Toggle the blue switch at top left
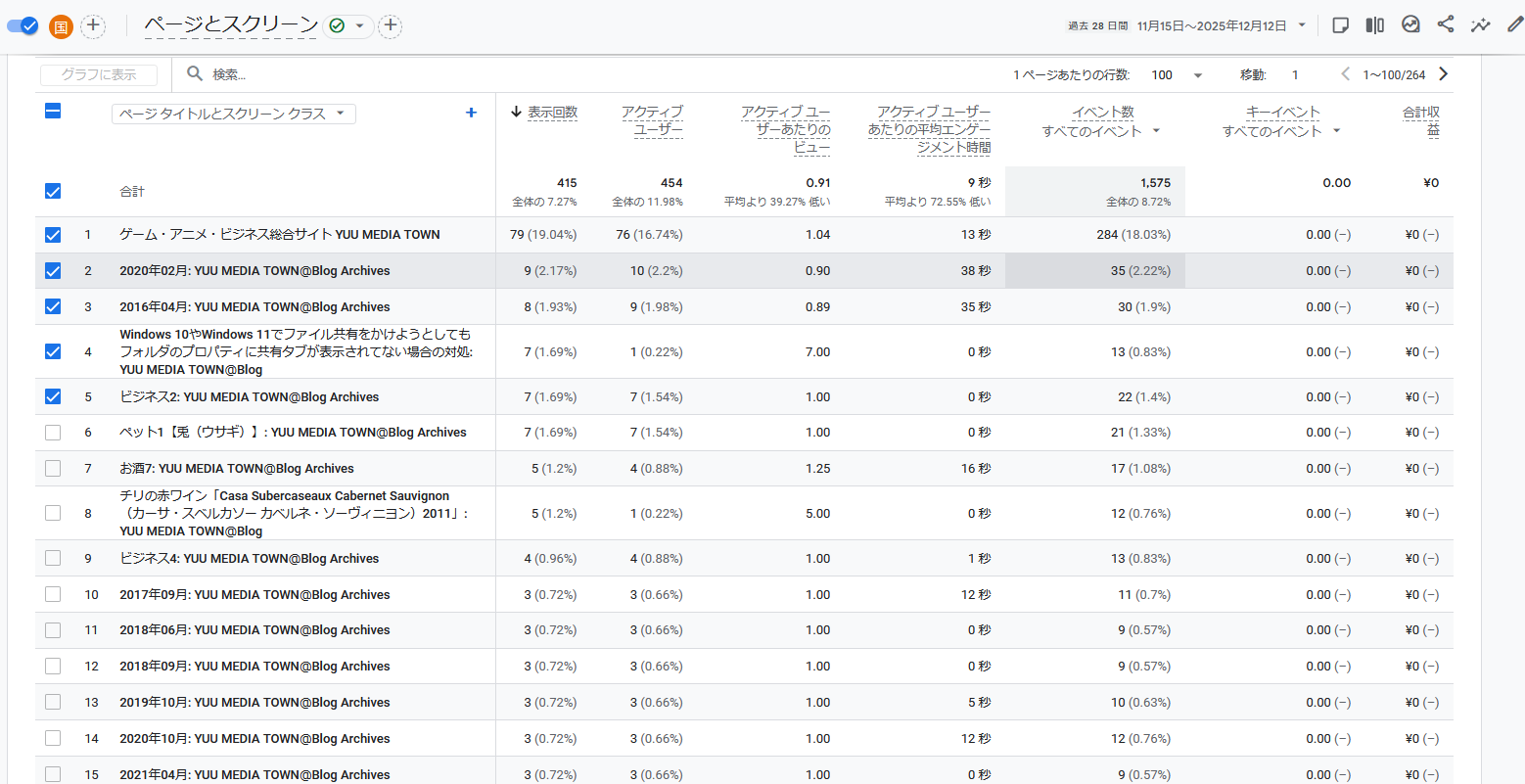 point(23,25)
